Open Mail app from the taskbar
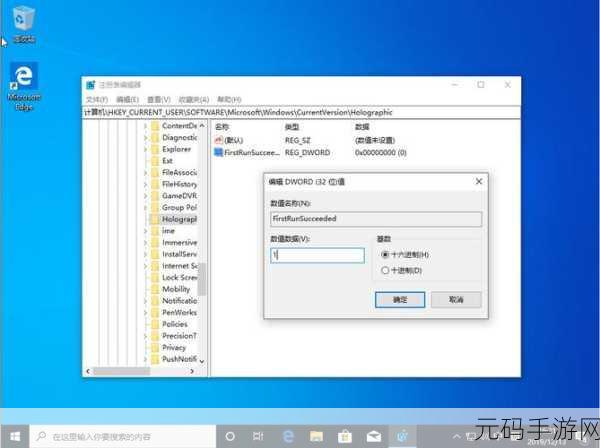Image resolution: width=600 pixels, height=448 pixels. click(373, 436)
